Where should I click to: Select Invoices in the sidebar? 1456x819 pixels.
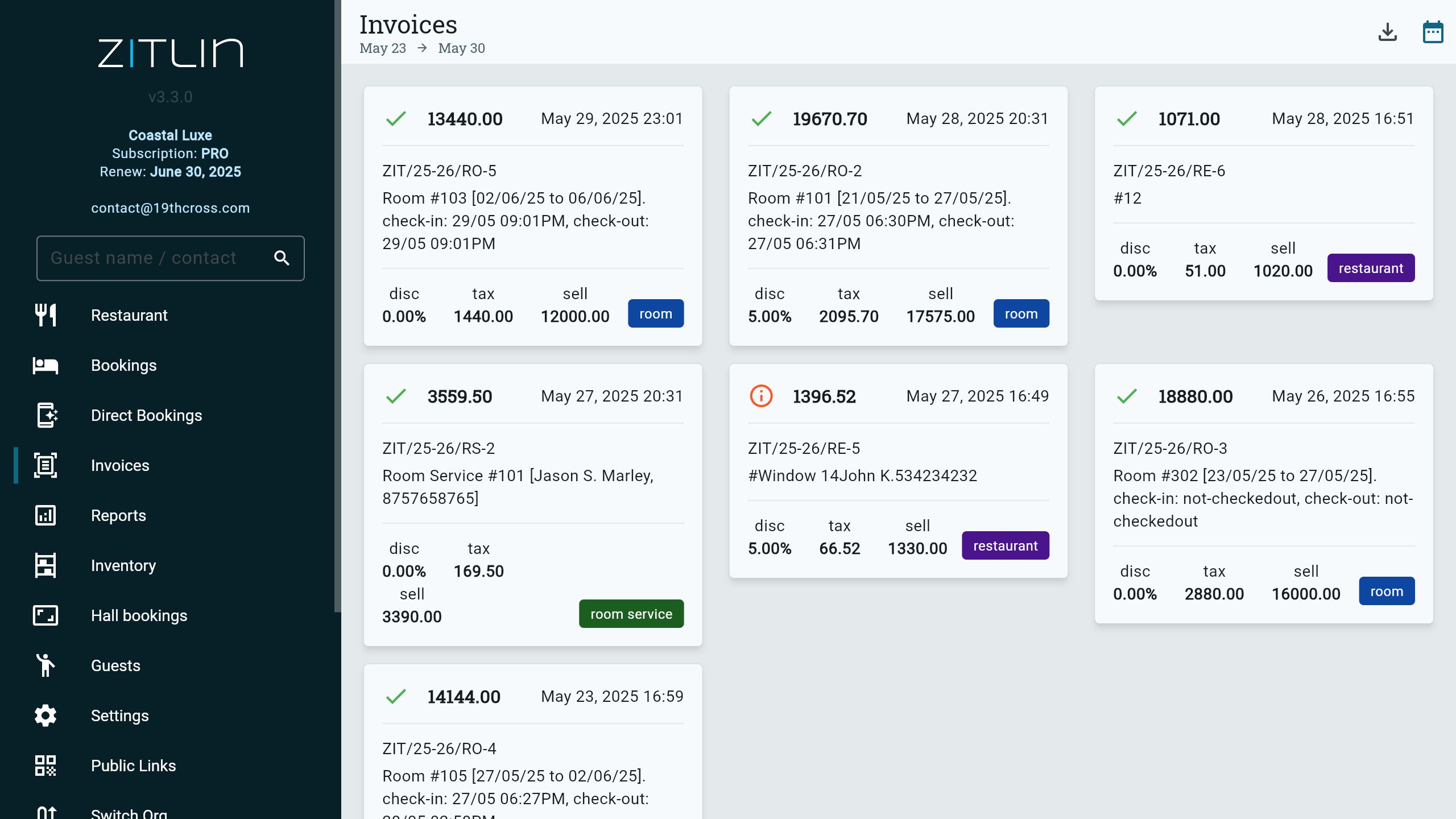[119, 465]
